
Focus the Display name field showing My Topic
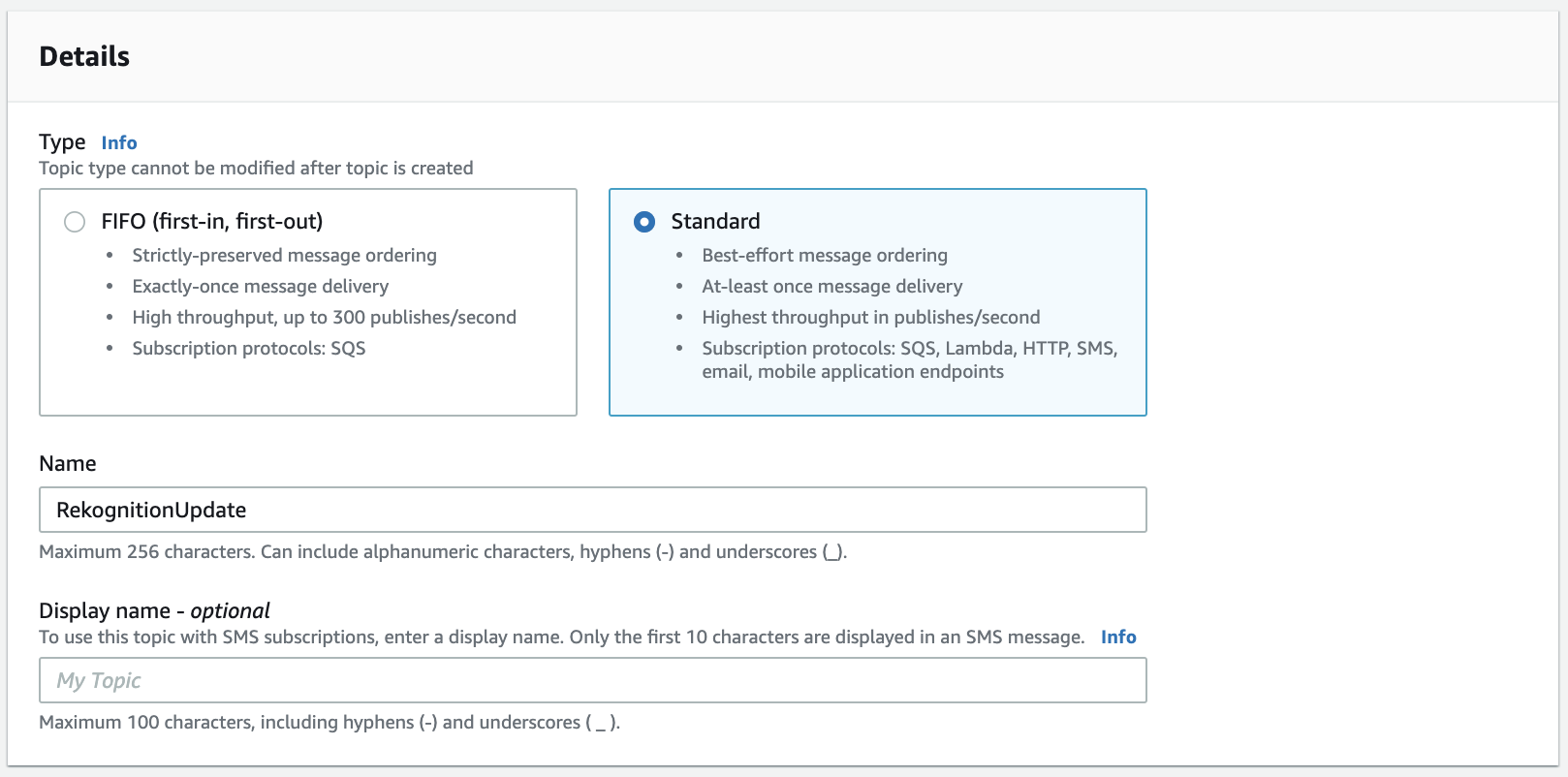pyautogui.click(x=592, y=680)
